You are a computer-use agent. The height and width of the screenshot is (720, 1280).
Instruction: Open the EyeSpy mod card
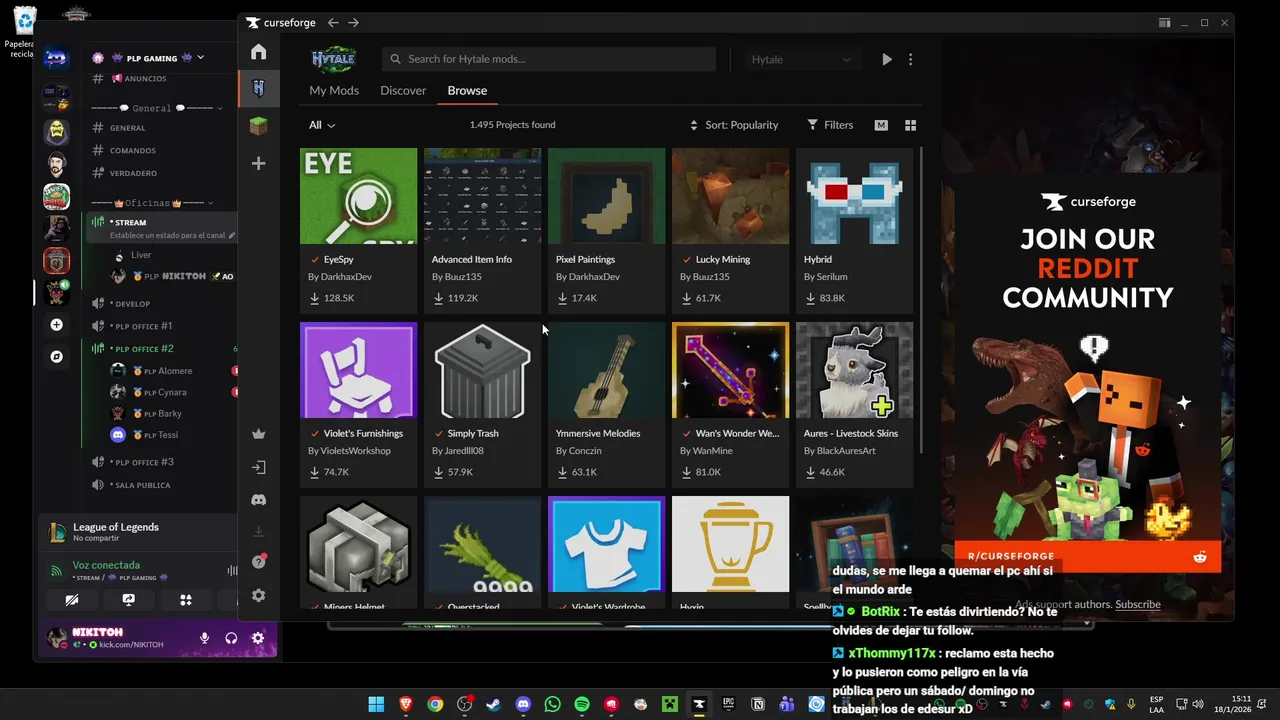(x=358, y=230)
